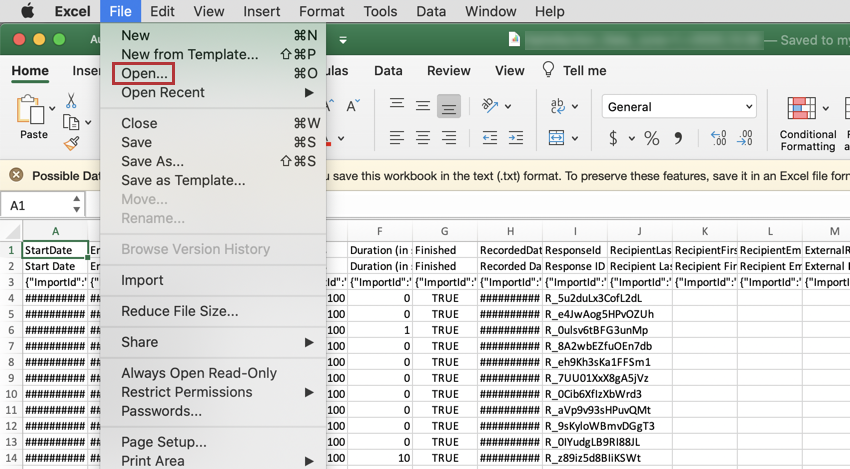Viewport: 850px width, 469px height.
Task: Select Save As... menu item
Action: pos(152,161)
